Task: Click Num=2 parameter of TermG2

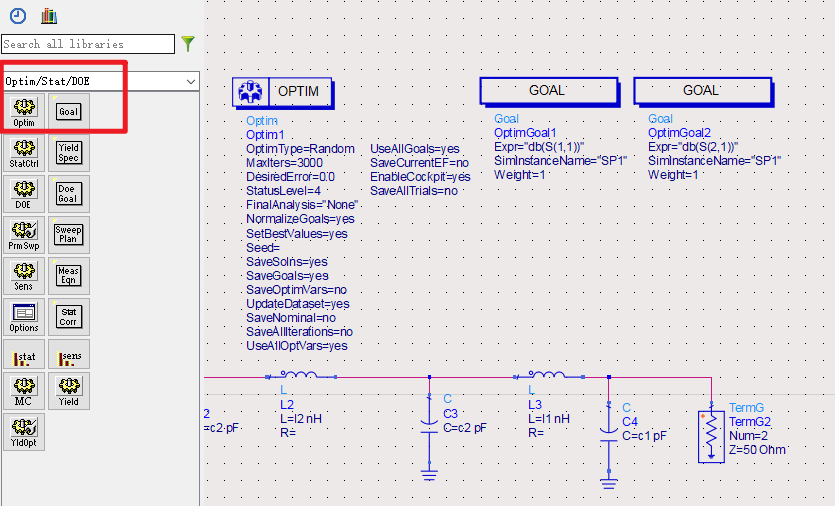Action: click(x=749, y=436)
